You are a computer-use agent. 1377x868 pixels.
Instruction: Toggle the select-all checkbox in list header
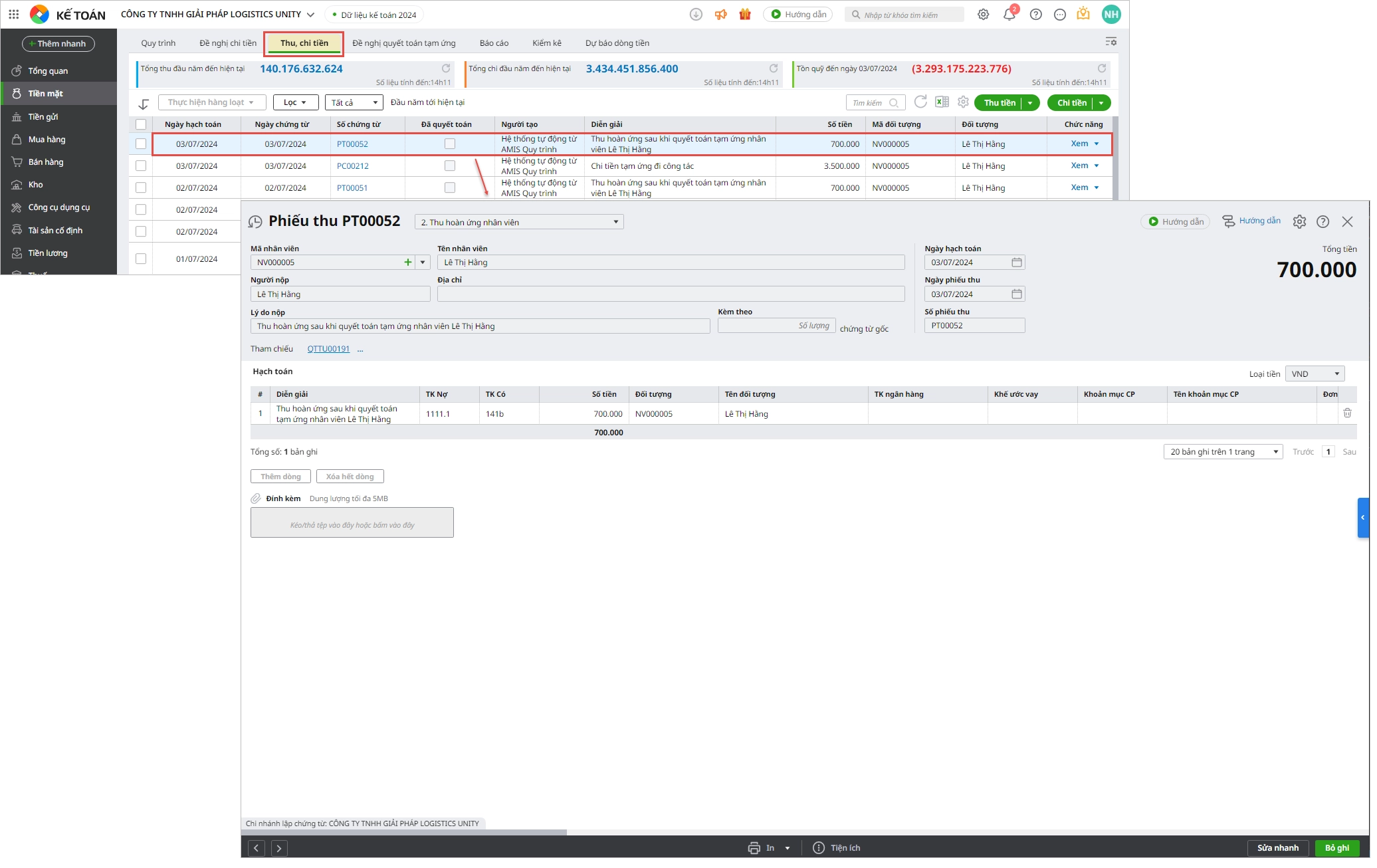click(x=141, y=124)
